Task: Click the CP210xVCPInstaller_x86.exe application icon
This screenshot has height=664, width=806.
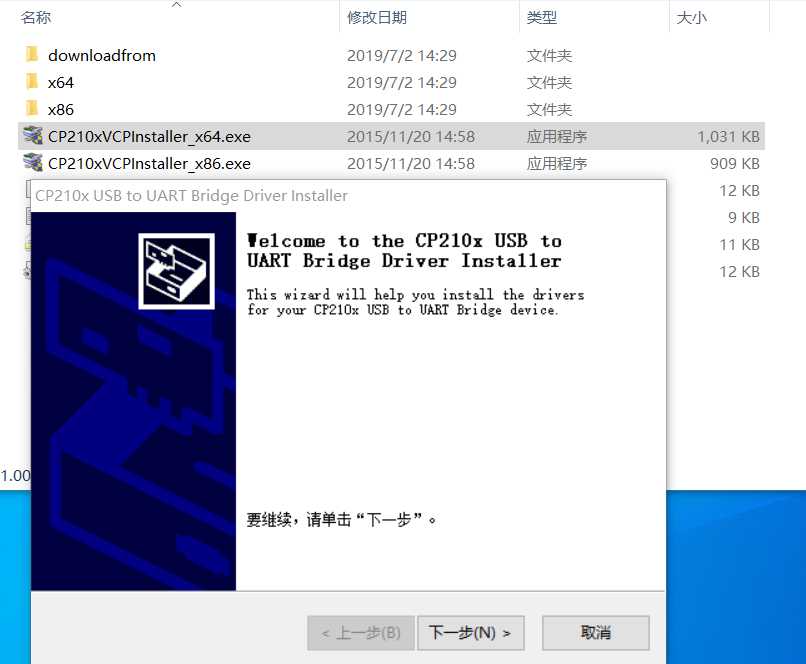Action: pyautogui.click(x=33, y=163)
